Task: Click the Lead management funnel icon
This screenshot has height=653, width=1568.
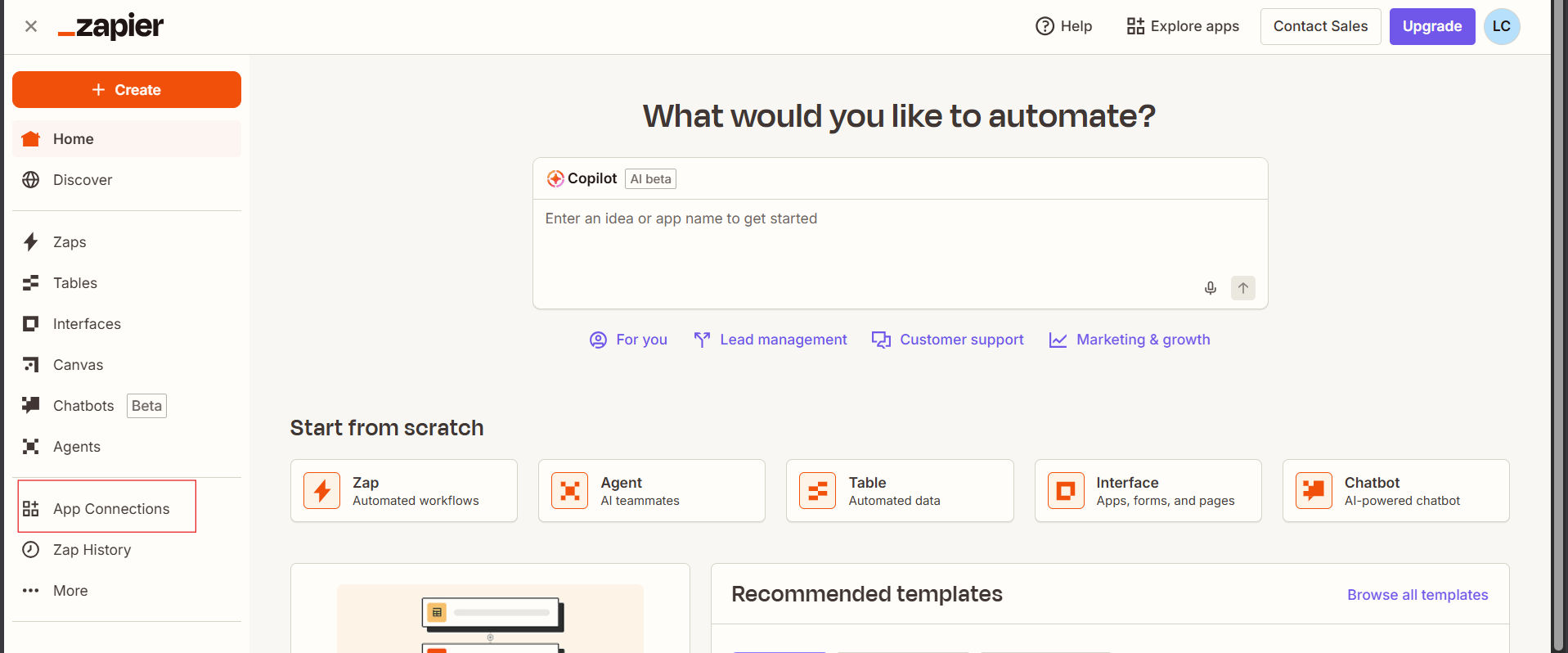Action: click(x=702, y=340)
